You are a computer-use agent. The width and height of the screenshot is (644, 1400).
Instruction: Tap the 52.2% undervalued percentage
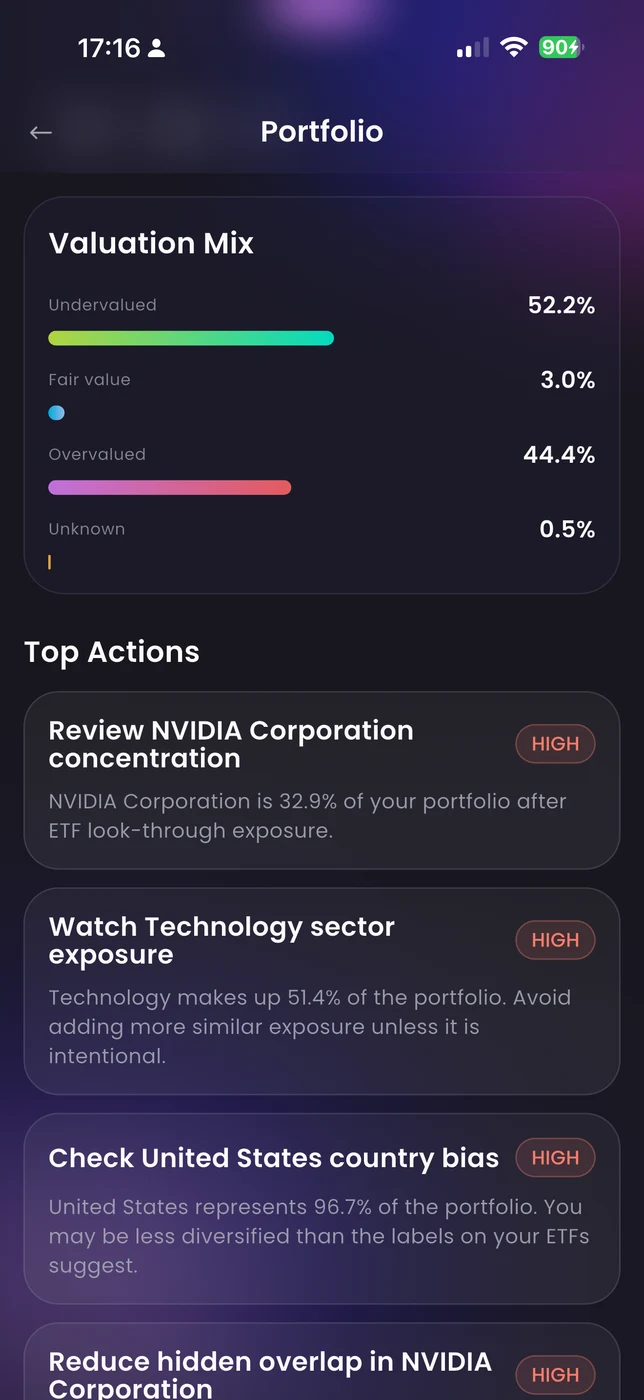click(x=561, y=306)
